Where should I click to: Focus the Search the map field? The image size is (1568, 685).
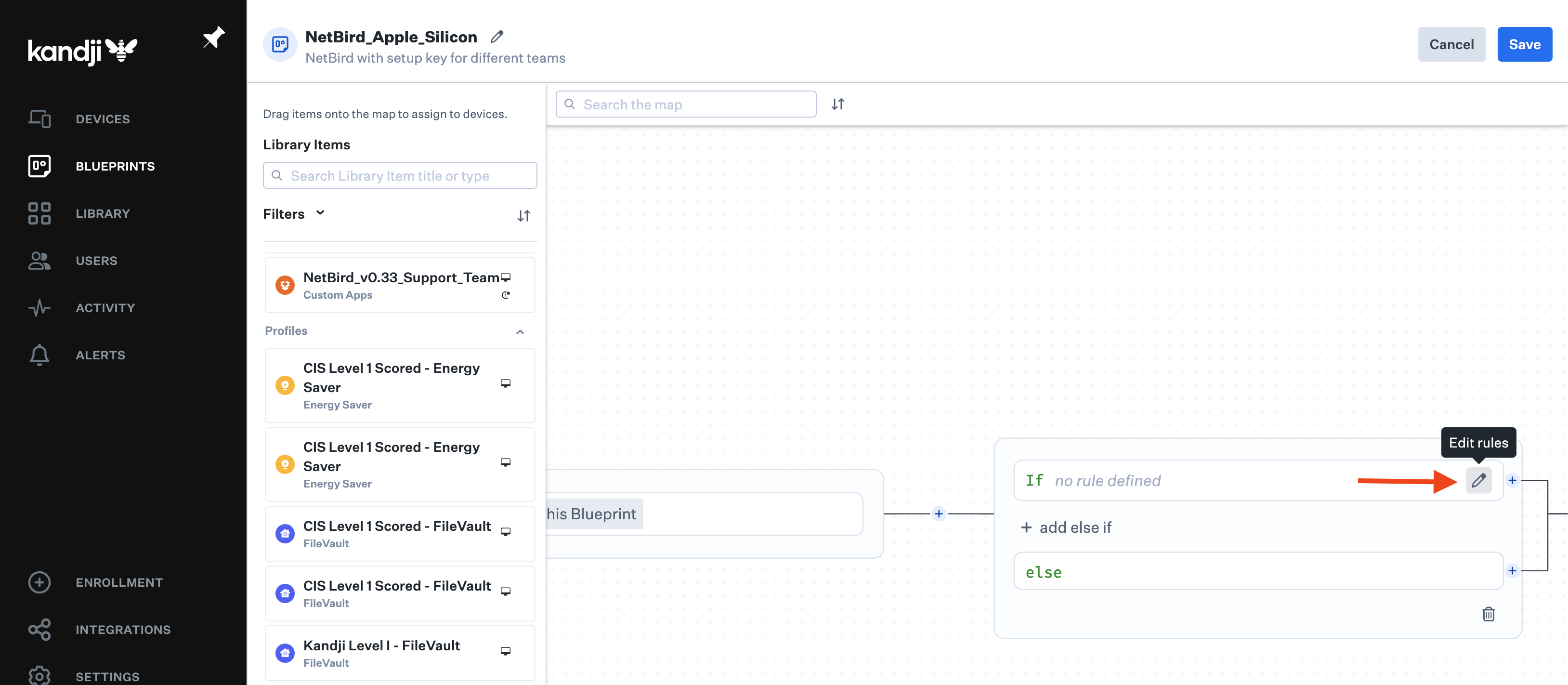tap(686, 105)
